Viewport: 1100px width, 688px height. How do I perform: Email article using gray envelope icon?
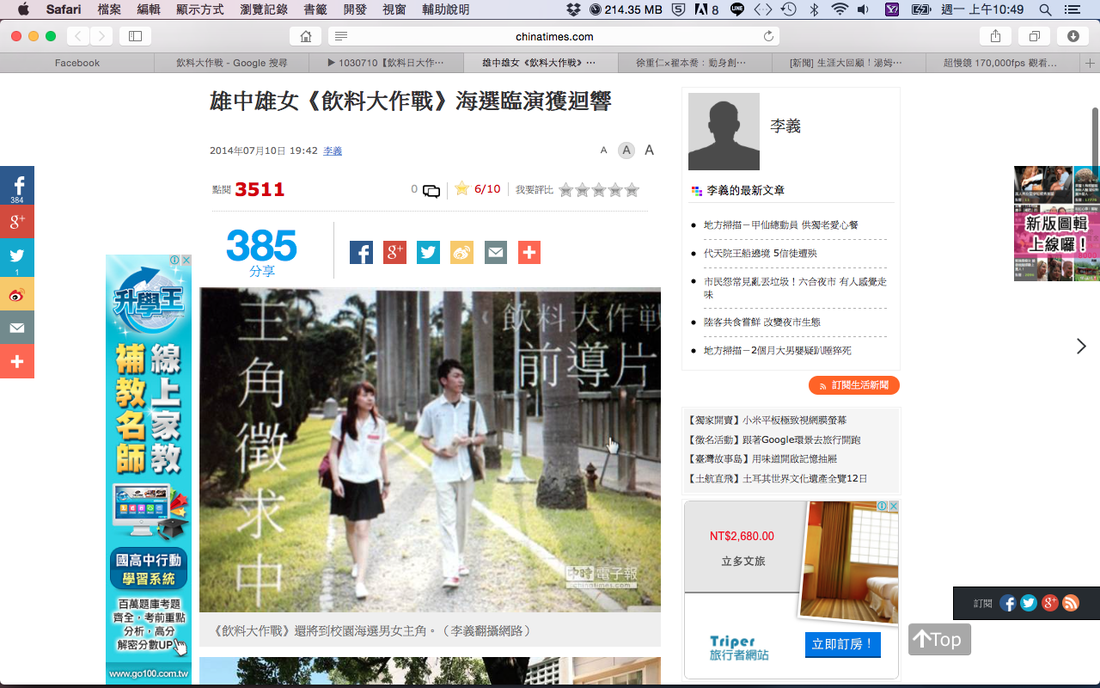click(x=495, y=252)
